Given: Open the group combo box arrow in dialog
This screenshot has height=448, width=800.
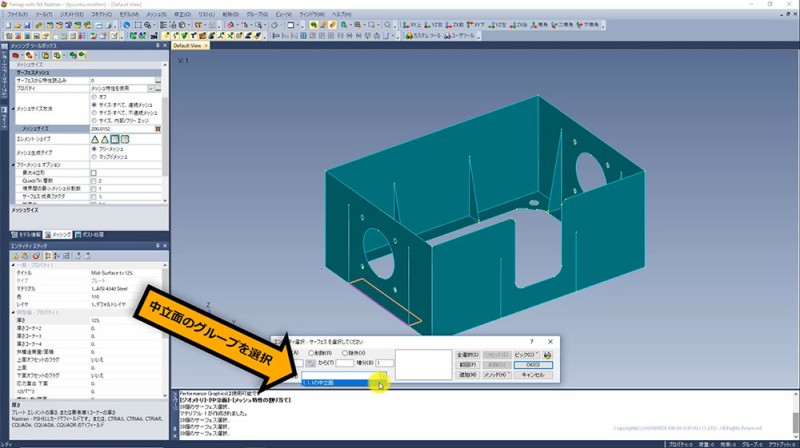Looking at the screenshot, I should [383, 376].
